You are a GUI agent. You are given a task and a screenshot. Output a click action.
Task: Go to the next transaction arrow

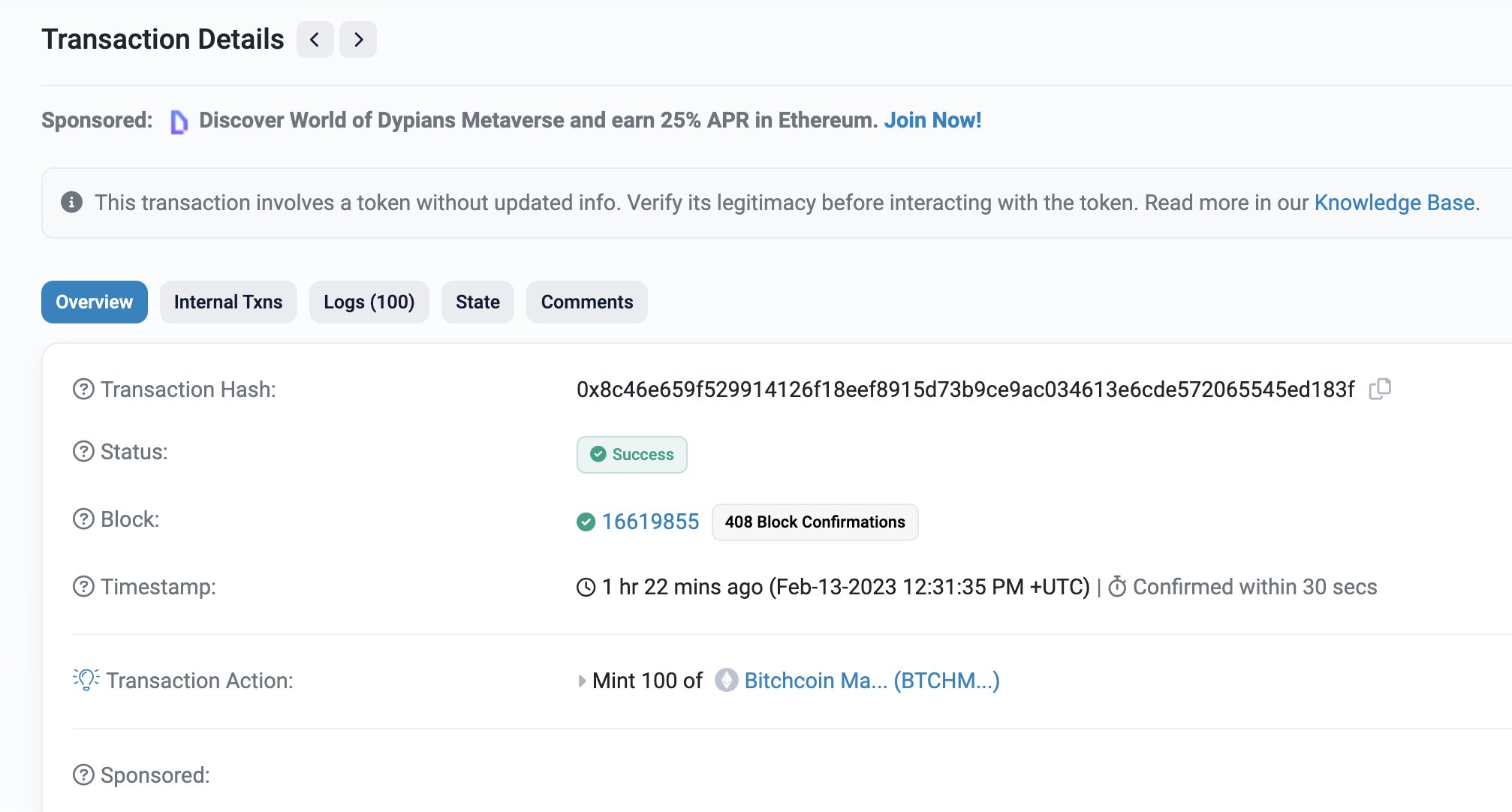[358, 39]
